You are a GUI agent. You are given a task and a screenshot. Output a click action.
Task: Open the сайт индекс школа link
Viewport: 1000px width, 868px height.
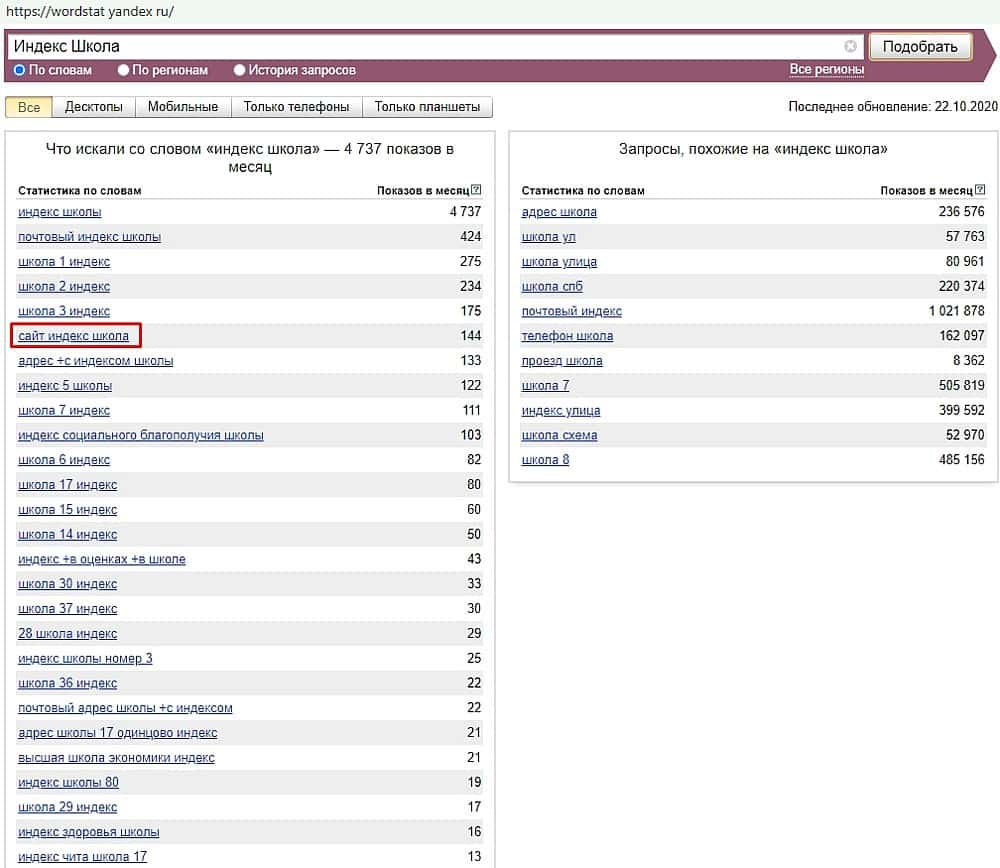click(x=74, y=336)
